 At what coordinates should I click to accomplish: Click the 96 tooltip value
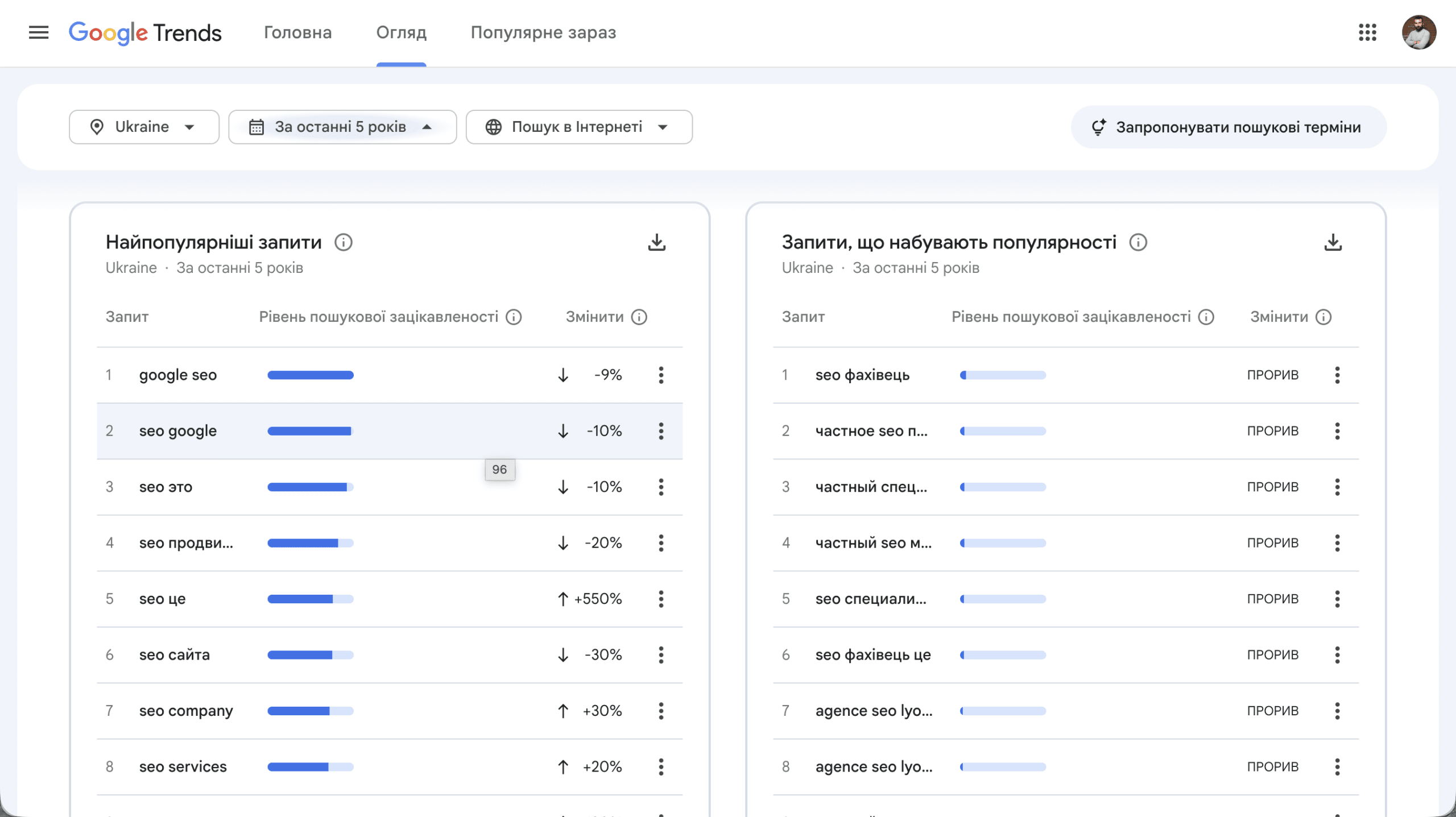(500, 470)
